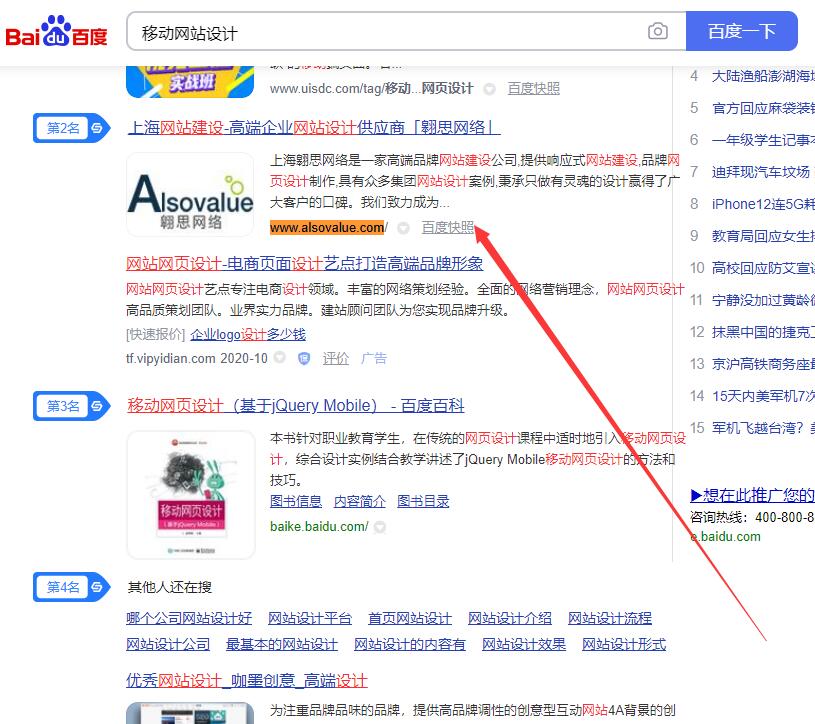Click the 想在此推广您的 promotion link
The image size is (815, 724).
[x=752, y=495]
